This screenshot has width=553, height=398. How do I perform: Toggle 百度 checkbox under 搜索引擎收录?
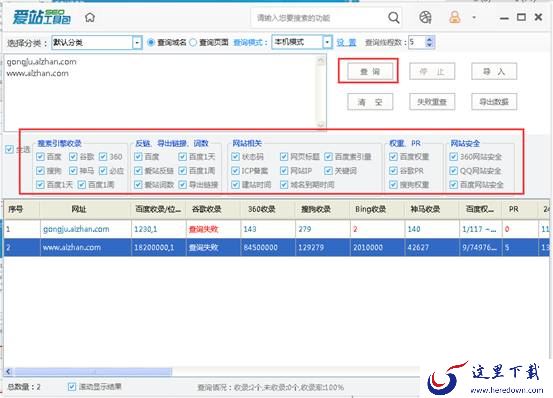coord(40,157)
